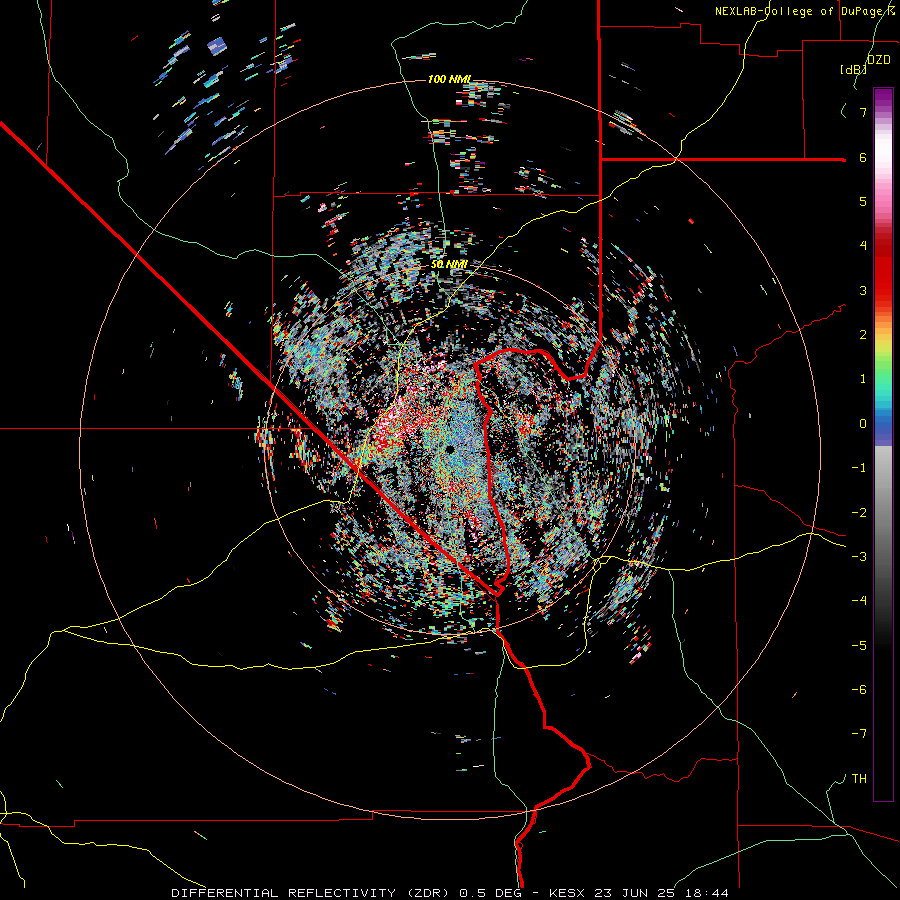Click the -5 value on color scale

(859, 646)
